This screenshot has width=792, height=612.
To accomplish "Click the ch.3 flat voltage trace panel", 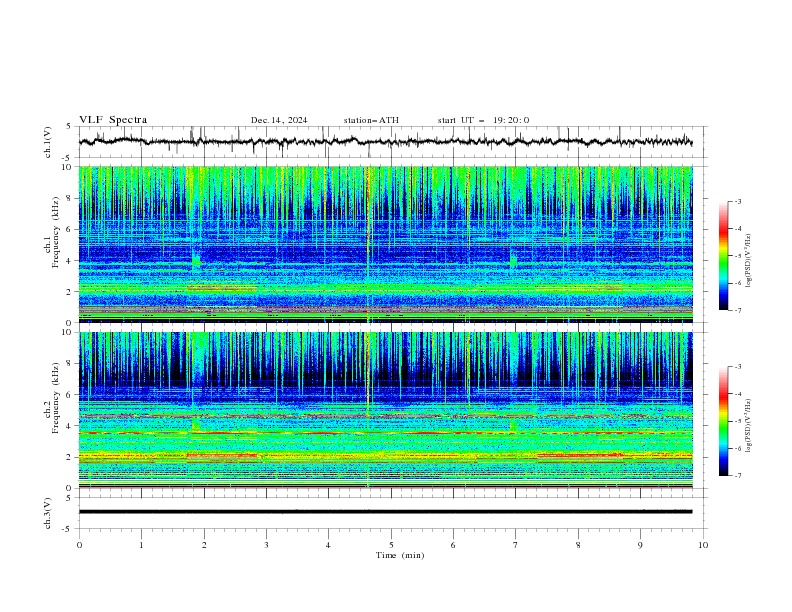I will click(392, 513).
